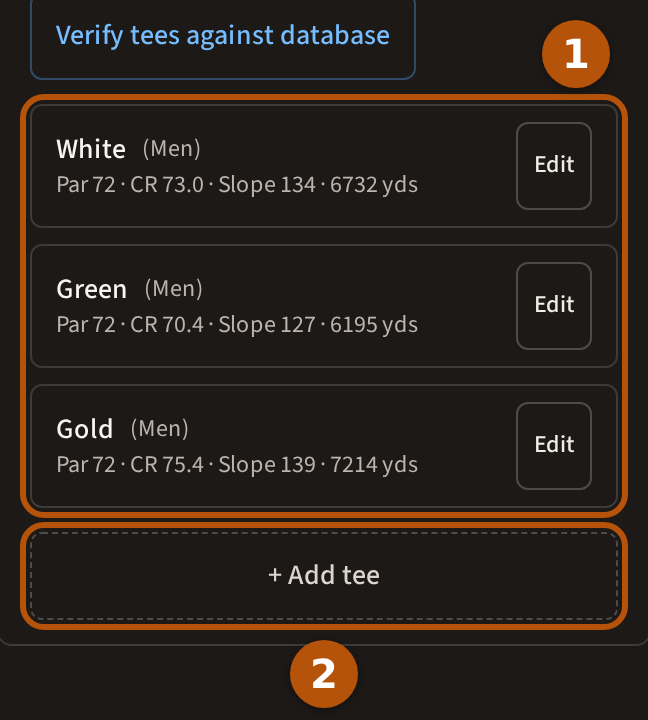The image size is (648, 720).
Task: Click the orange number 2 badge
Action: (x=324, y=674)
